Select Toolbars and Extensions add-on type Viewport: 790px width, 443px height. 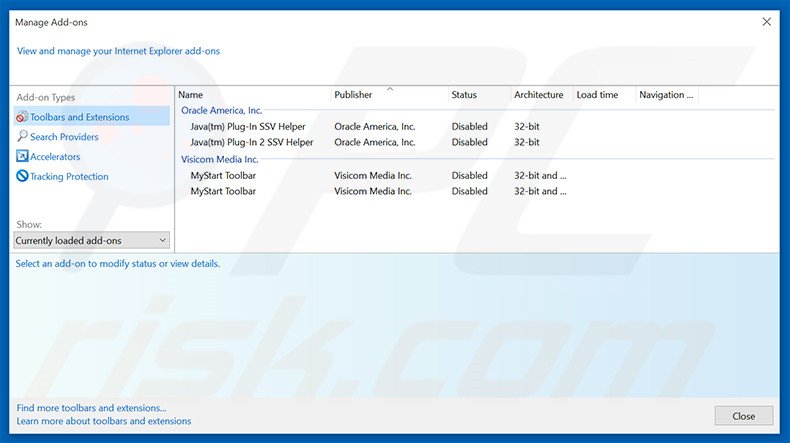tap(91, 116)
